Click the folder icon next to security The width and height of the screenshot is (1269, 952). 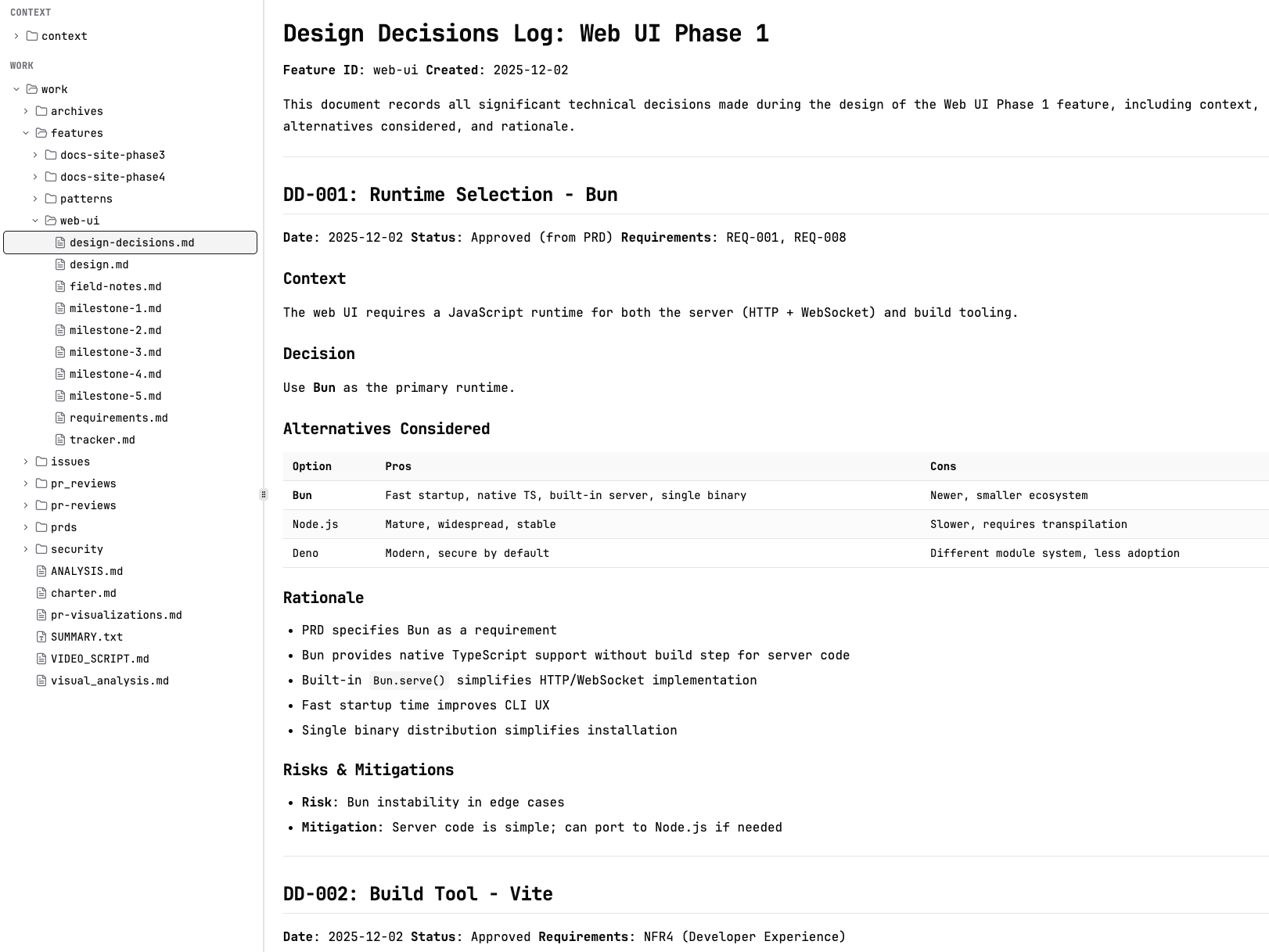[x=40, y=549]
